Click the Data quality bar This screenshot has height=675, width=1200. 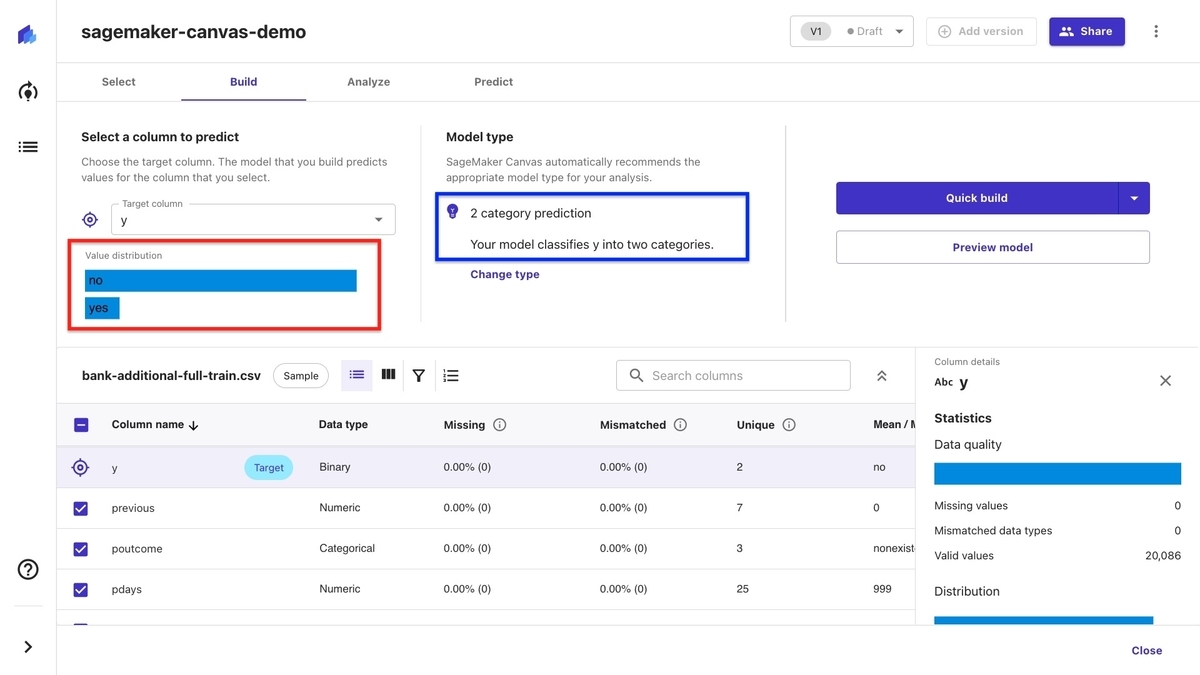[x=1058, y=474]
